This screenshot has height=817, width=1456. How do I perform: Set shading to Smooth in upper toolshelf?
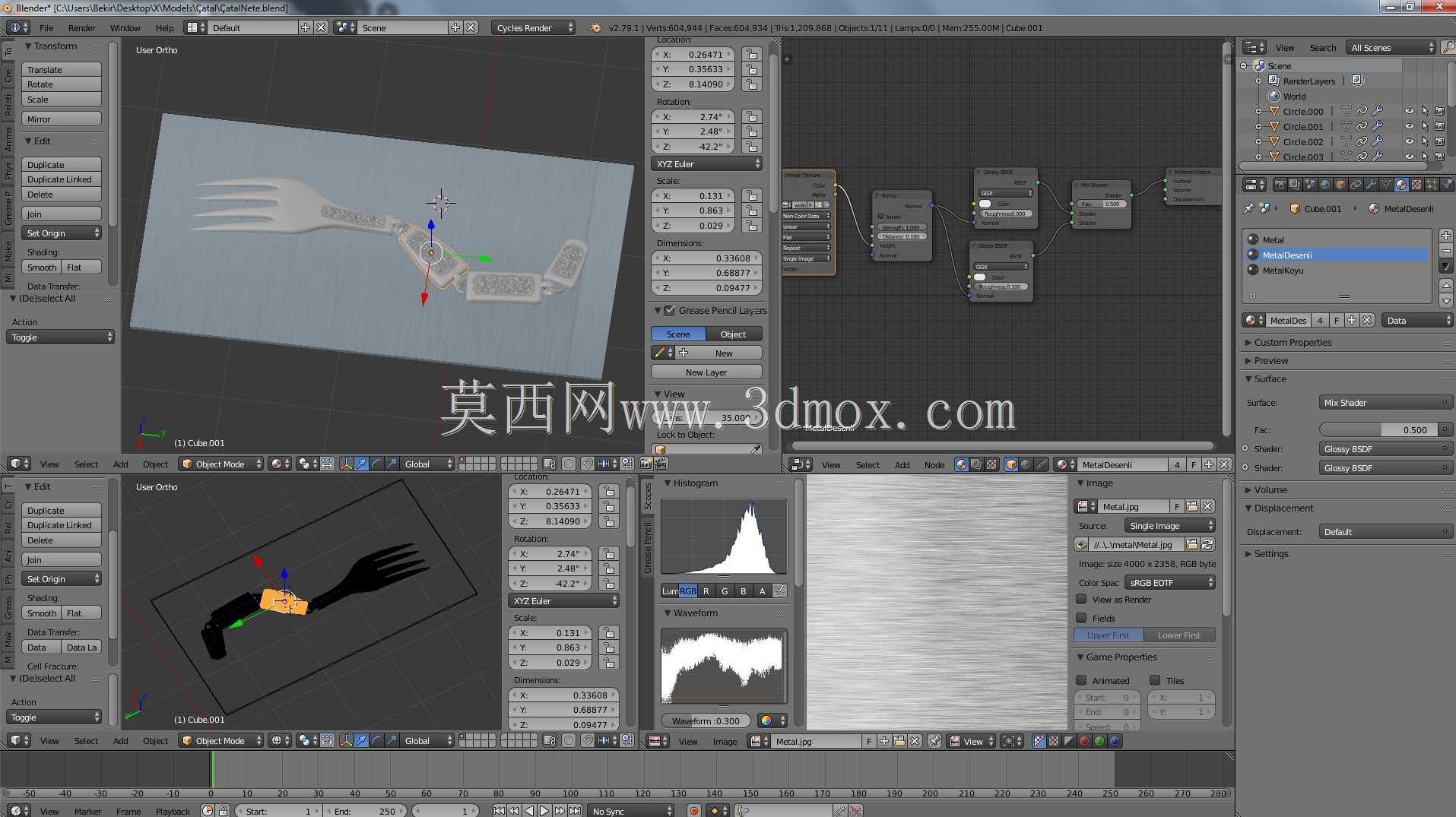[x=42, y=268]
